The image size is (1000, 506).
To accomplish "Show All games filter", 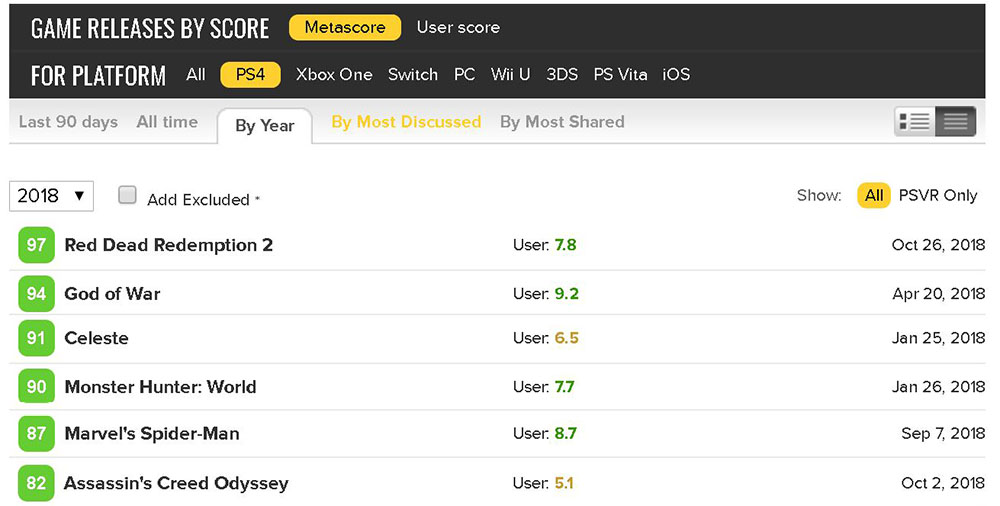I will pos(874,195).
